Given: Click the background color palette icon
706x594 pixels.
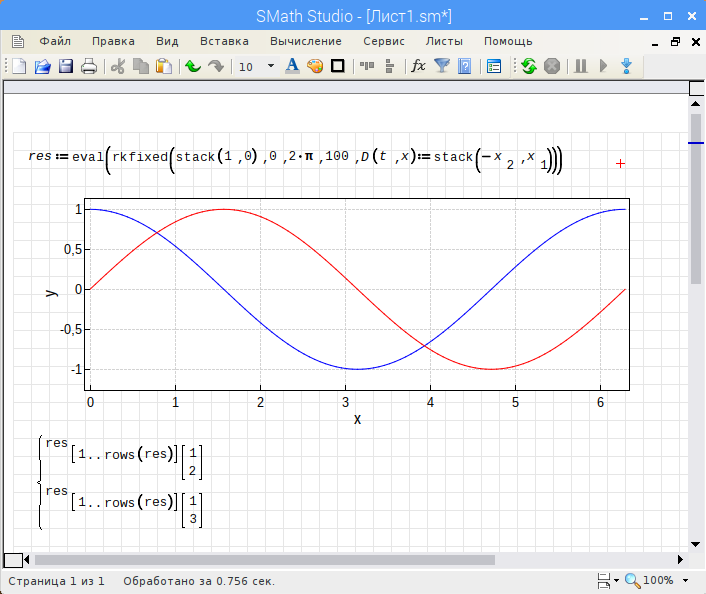Looking at the screenshot, I should (x=315, y=66).
